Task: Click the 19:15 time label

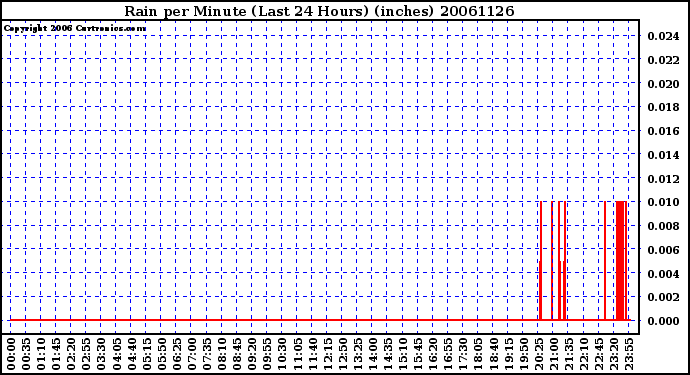Action: point(508,354)
